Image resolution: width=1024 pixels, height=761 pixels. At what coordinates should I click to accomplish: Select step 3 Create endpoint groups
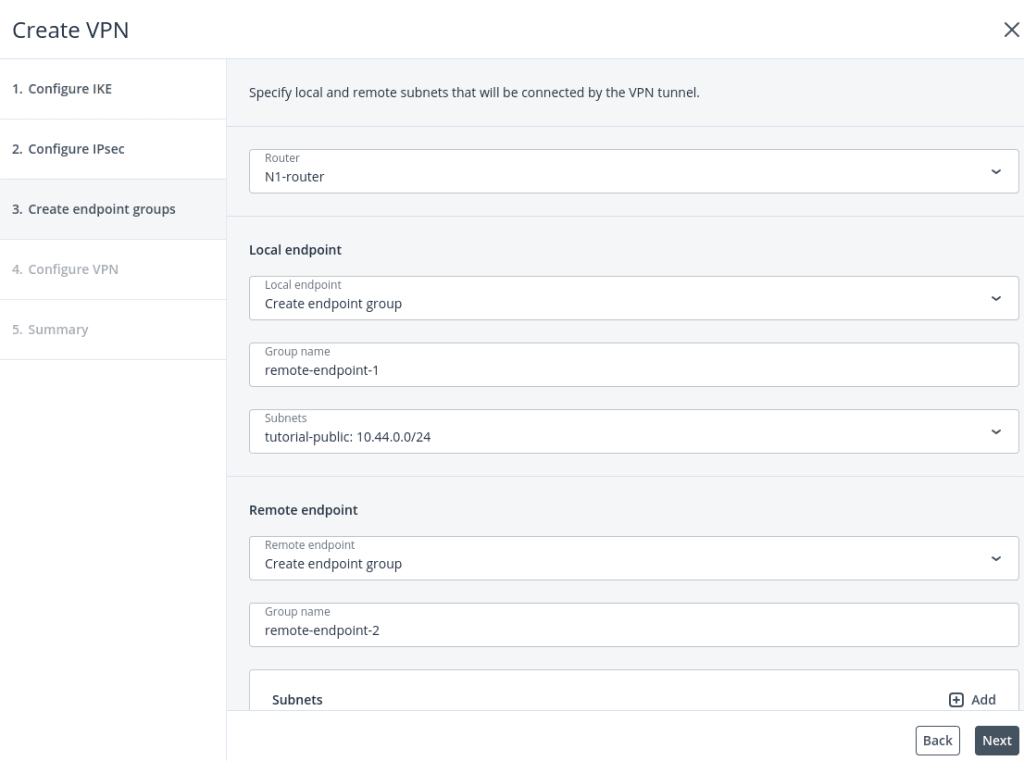113,209
